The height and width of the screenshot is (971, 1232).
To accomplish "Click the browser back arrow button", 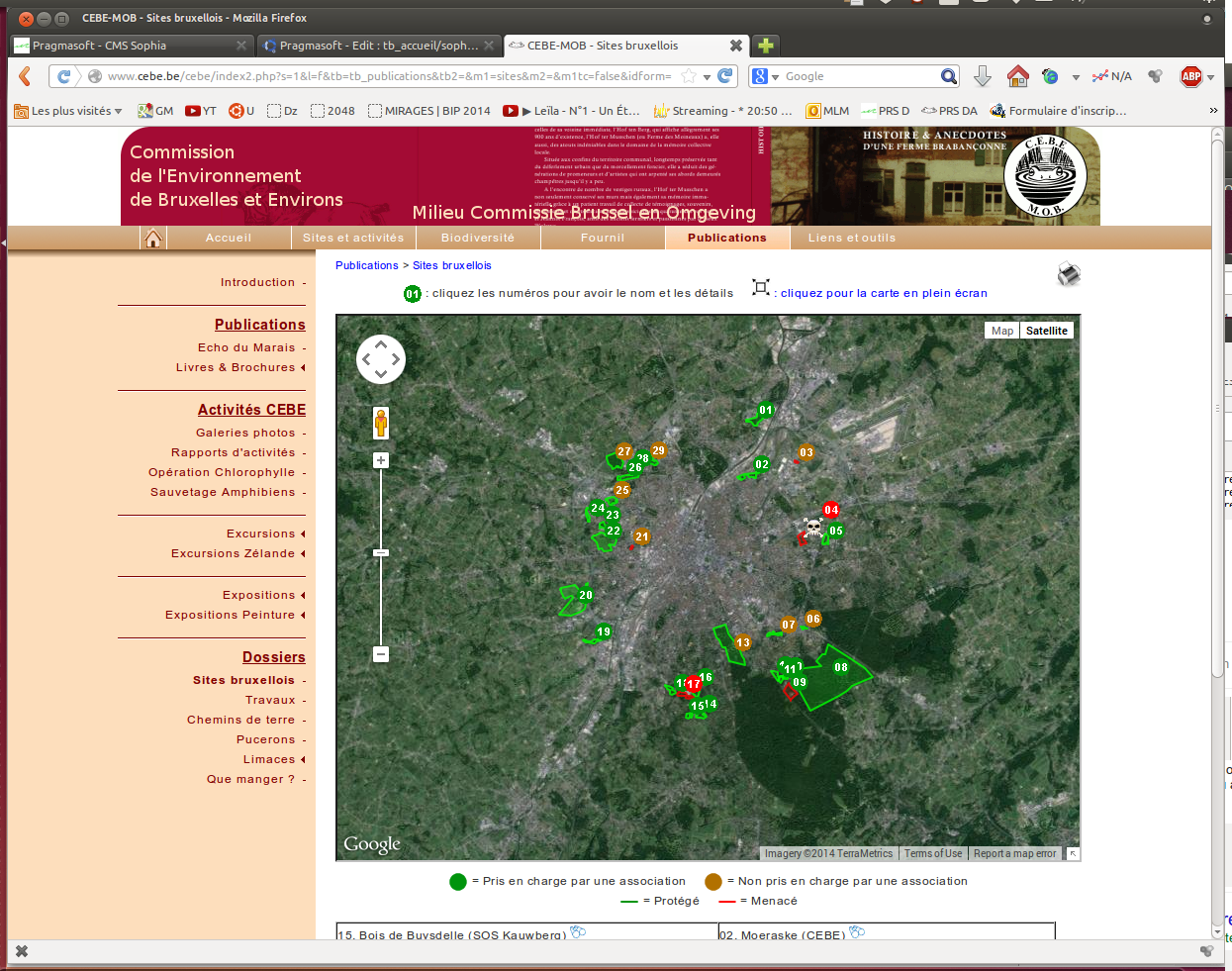I will click(x=26, y=76).
